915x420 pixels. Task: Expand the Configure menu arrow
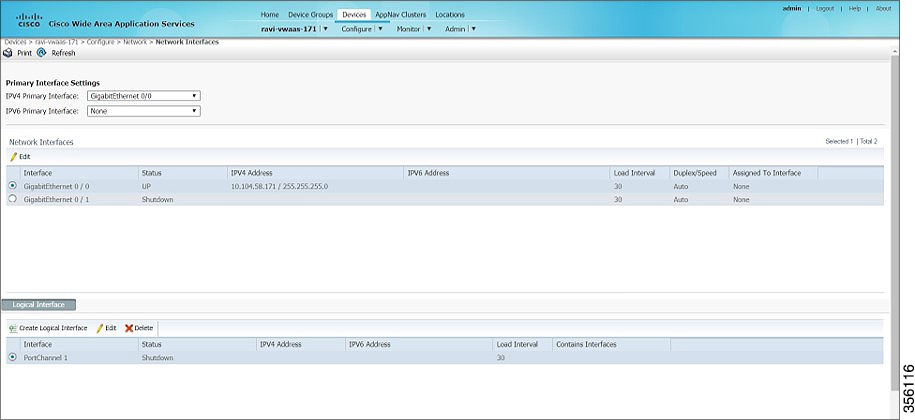(380, 29)
